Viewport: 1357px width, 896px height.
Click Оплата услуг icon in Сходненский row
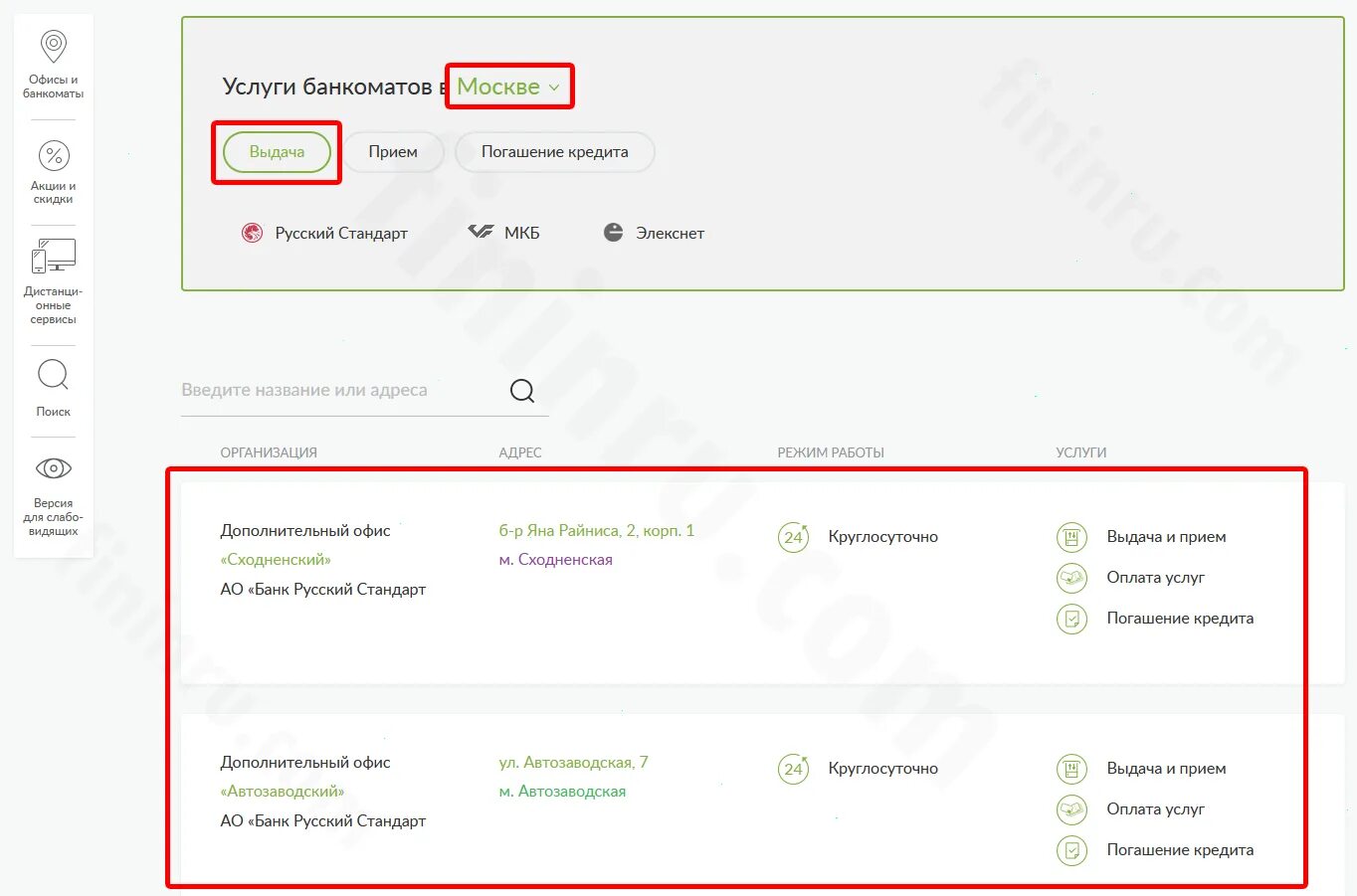click(x=1071, y=578)
